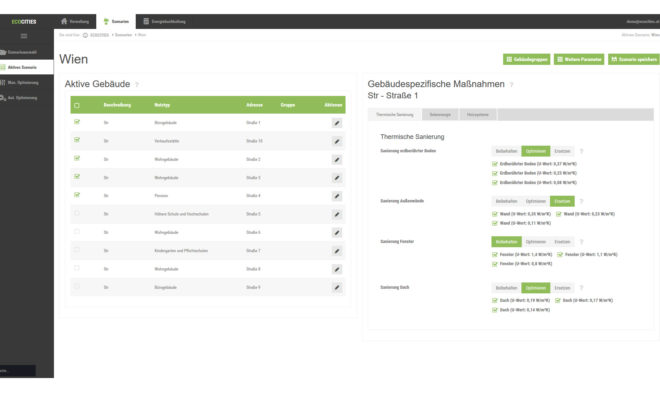Viewport: 660px width, 420px height.
Task: Toggle Erdberührter Boden U-Wert 0,27 checkbox
Action: coord(495,164)
